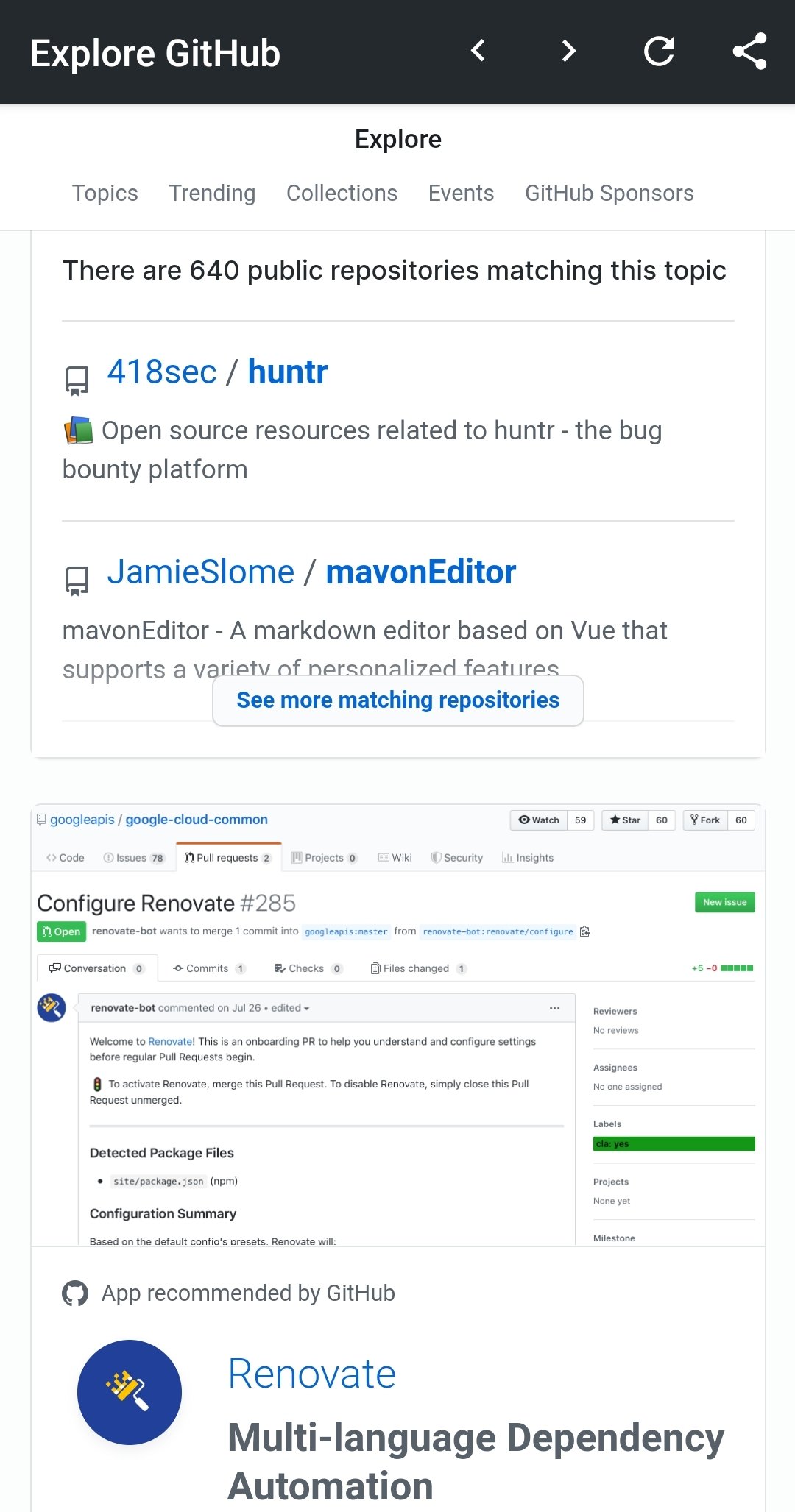Switch to the Topics tab
This screenshot has height=1512, width=795.
pyautogui.click(x=105, y=193)
